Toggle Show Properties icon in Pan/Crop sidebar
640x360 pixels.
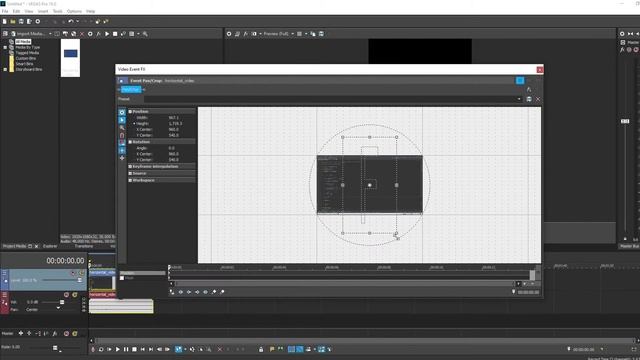tap(122, 112)
